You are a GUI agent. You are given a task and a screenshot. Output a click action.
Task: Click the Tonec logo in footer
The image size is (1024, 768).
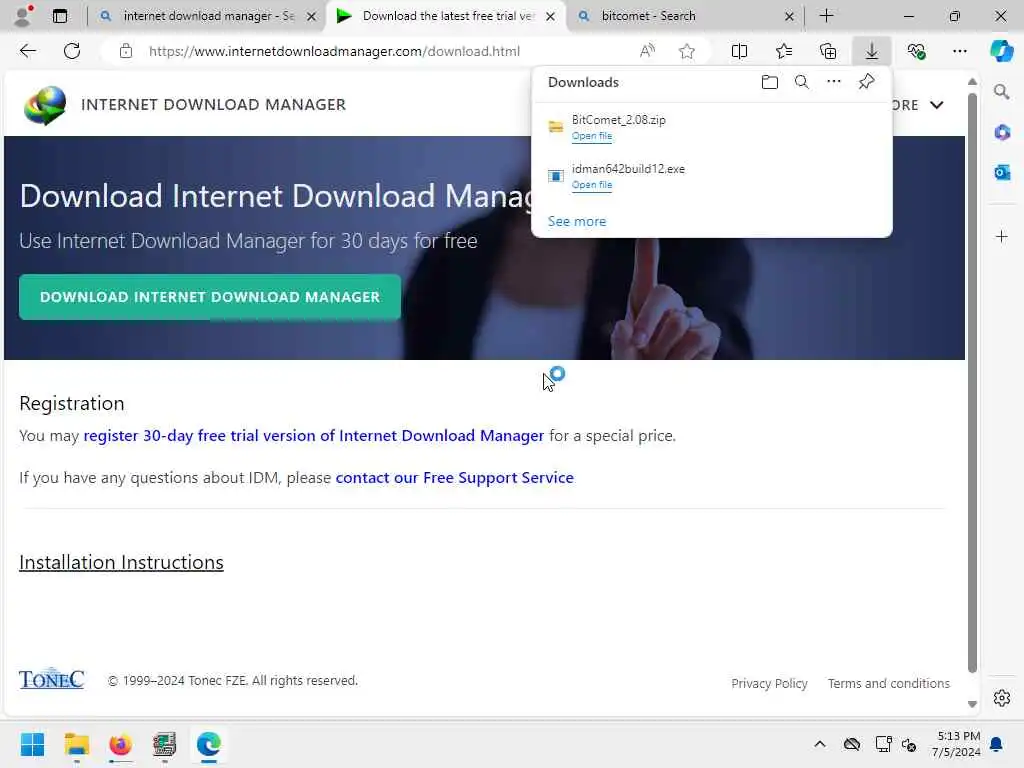(52, 679)
